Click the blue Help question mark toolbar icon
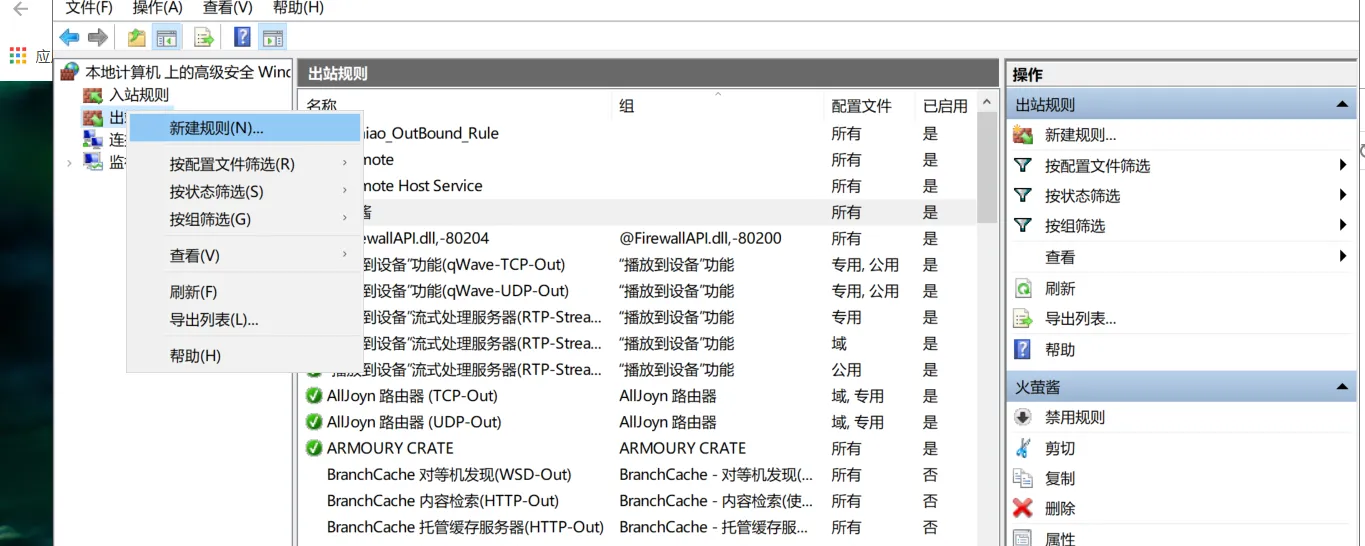Image resolution: width=1365 pixels, height=546 pixels. tap(242, 38)
